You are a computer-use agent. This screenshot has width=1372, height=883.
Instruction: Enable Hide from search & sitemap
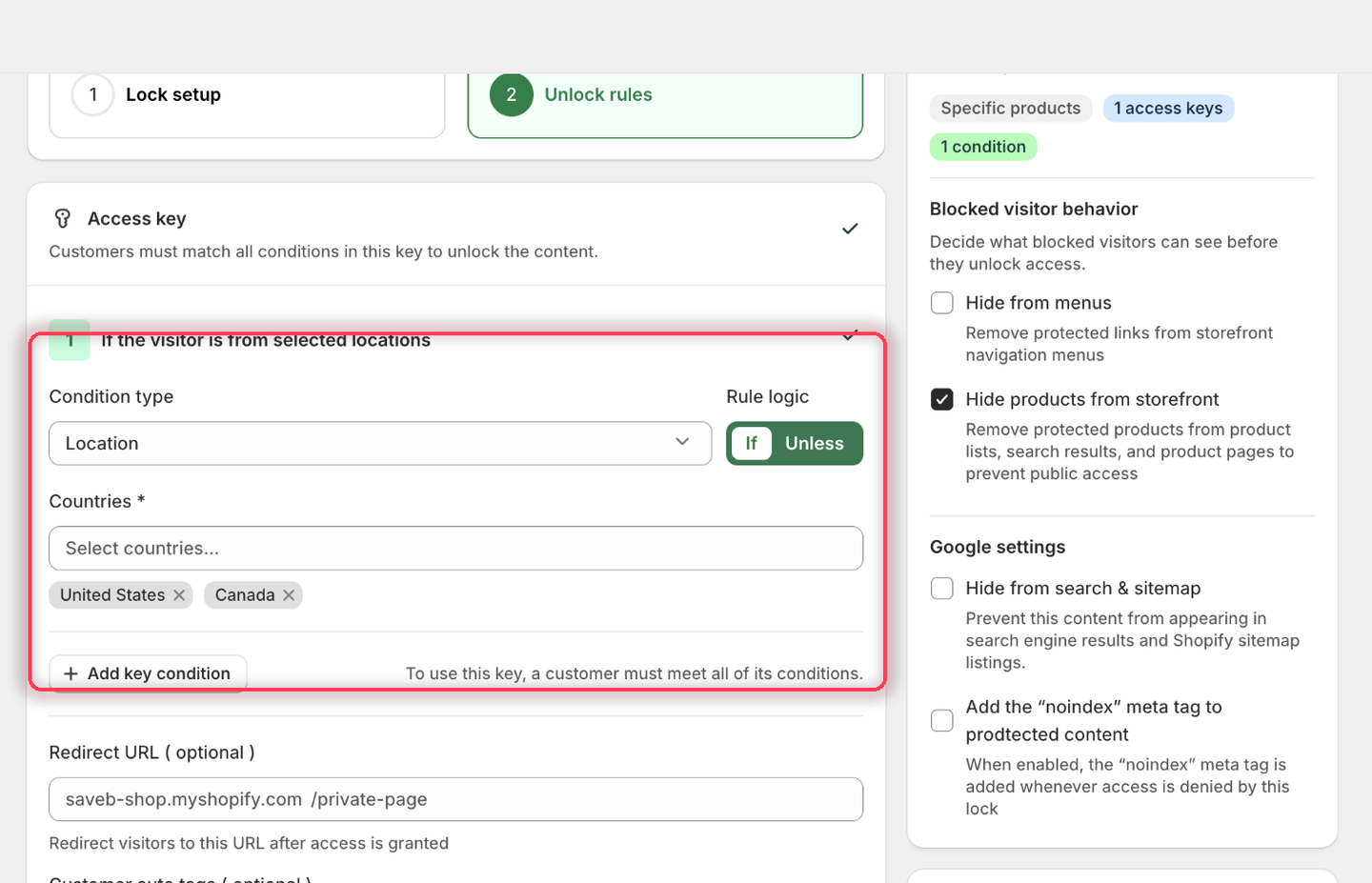coord(942,589)
